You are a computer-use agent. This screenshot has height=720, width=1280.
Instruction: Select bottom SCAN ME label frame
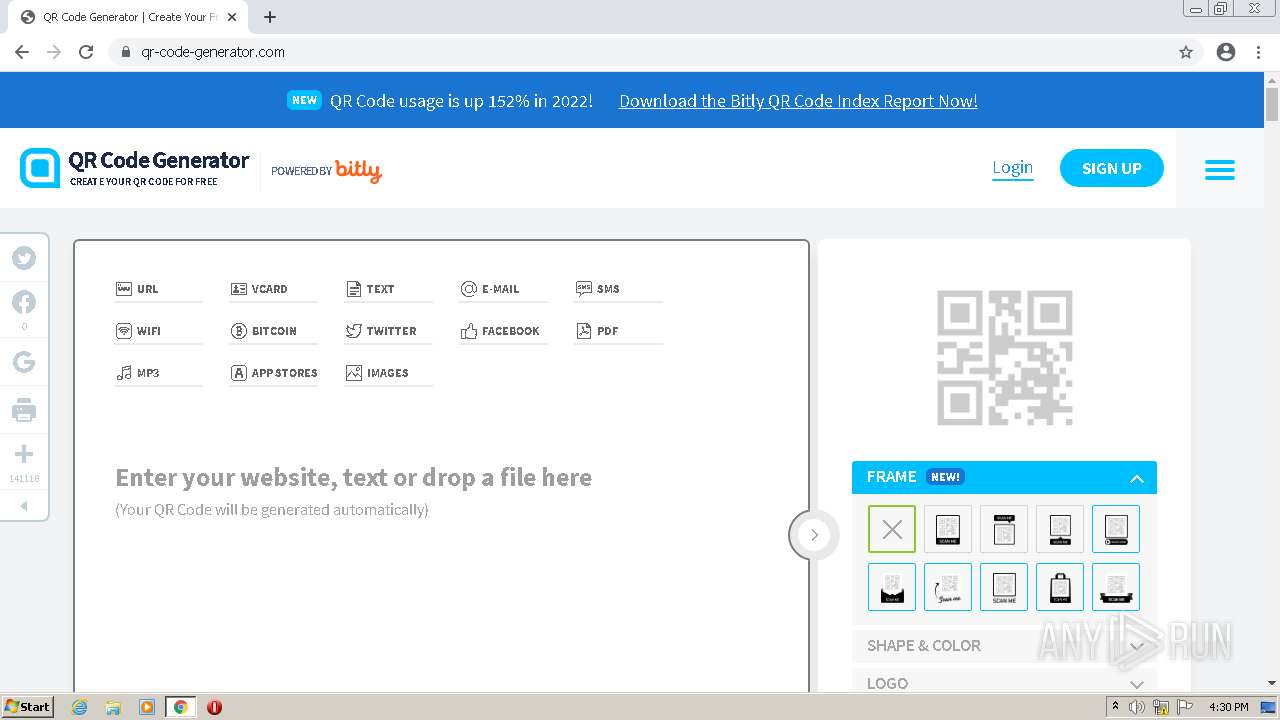948,529
